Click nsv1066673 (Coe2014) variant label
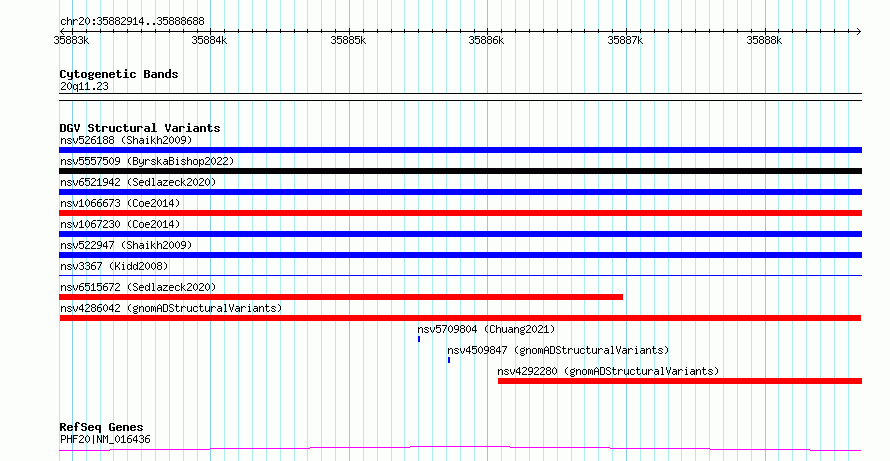Image resolution: width=890 pixels, height=461 pixels. 120,203
